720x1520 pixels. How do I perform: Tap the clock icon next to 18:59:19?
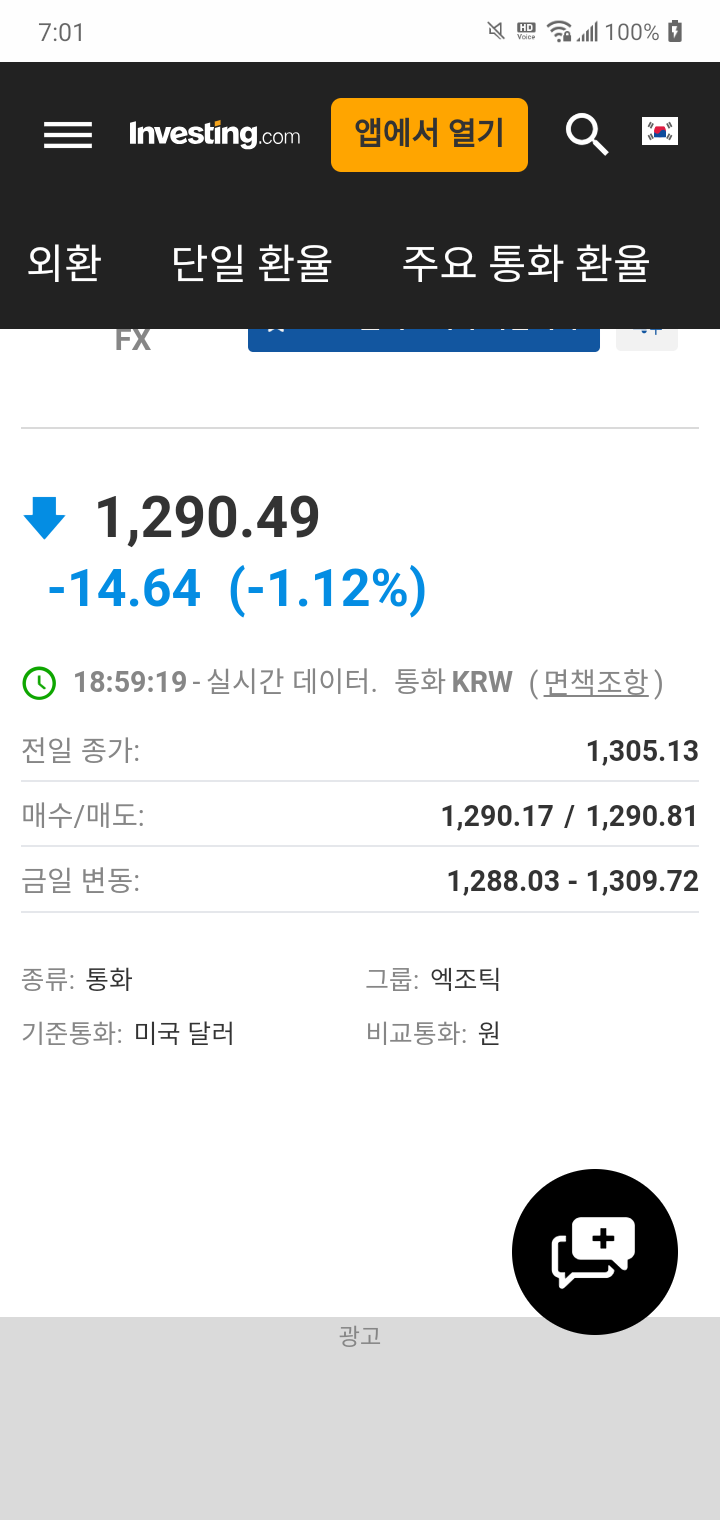point(38,682)
